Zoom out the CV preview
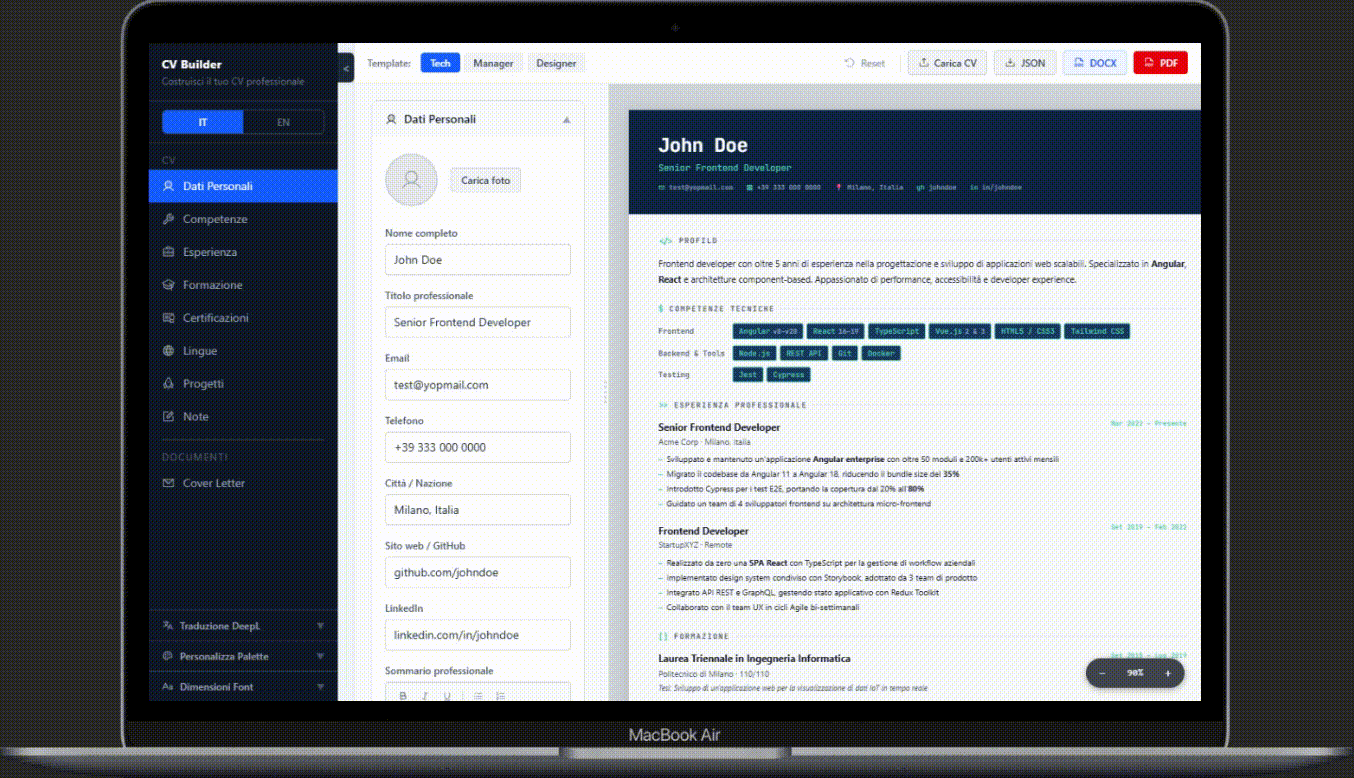Viewport: 1354px width, 778px height. click(1102, 673)
